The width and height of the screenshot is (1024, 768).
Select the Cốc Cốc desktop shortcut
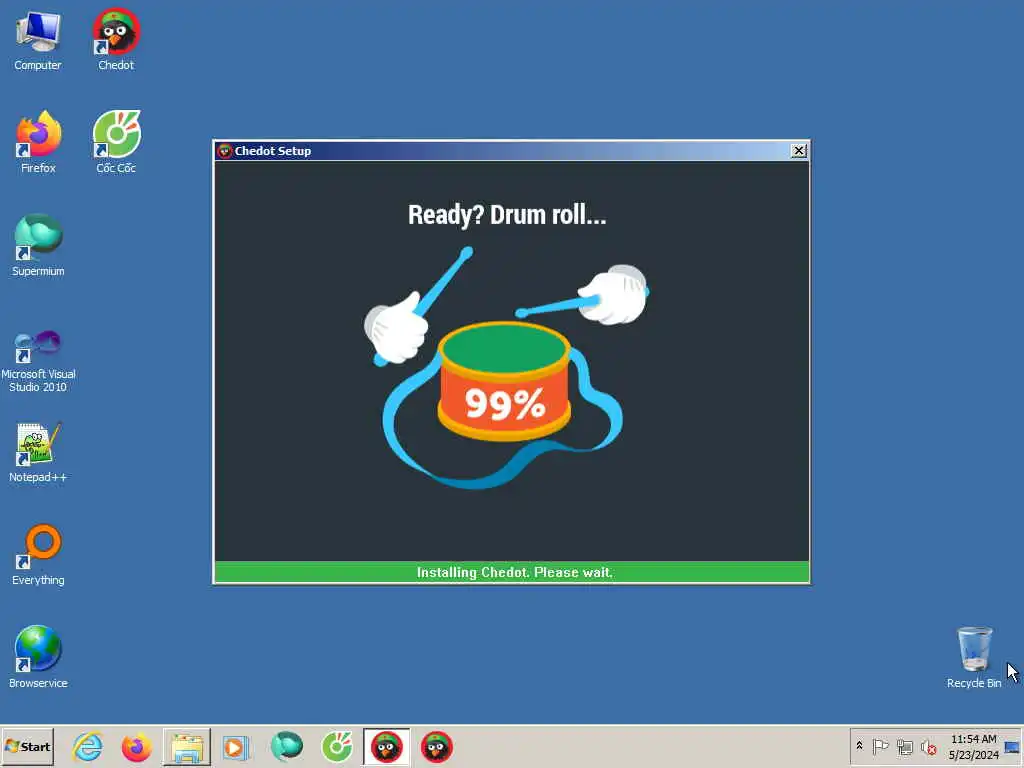pyautogui.click(x=116, y=142)
